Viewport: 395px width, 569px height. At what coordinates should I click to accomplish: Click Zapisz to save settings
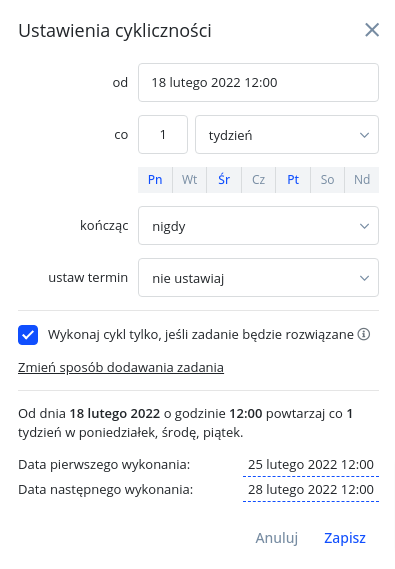click(x=345, y=538)
